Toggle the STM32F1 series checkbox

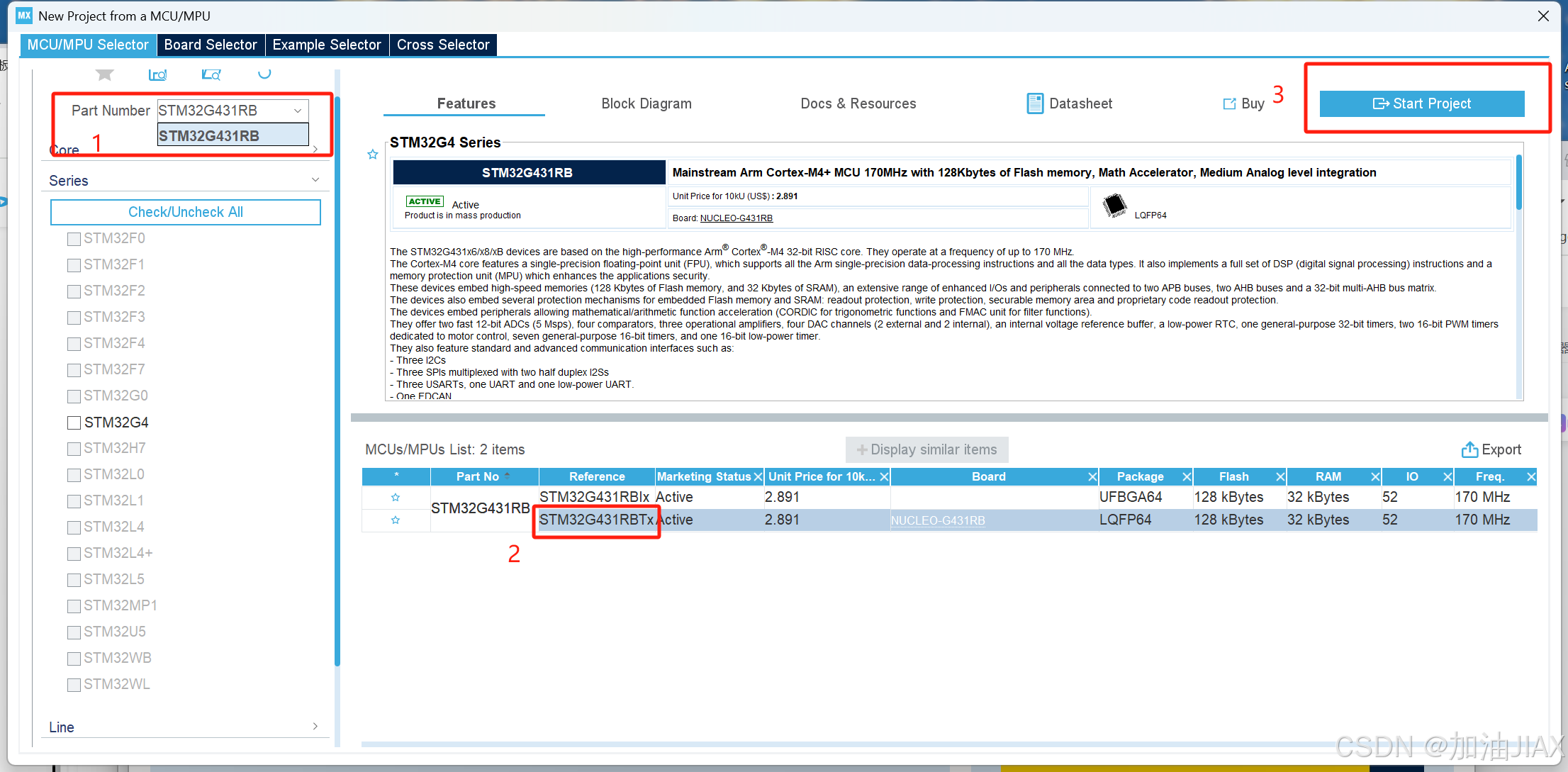point(74,265)
